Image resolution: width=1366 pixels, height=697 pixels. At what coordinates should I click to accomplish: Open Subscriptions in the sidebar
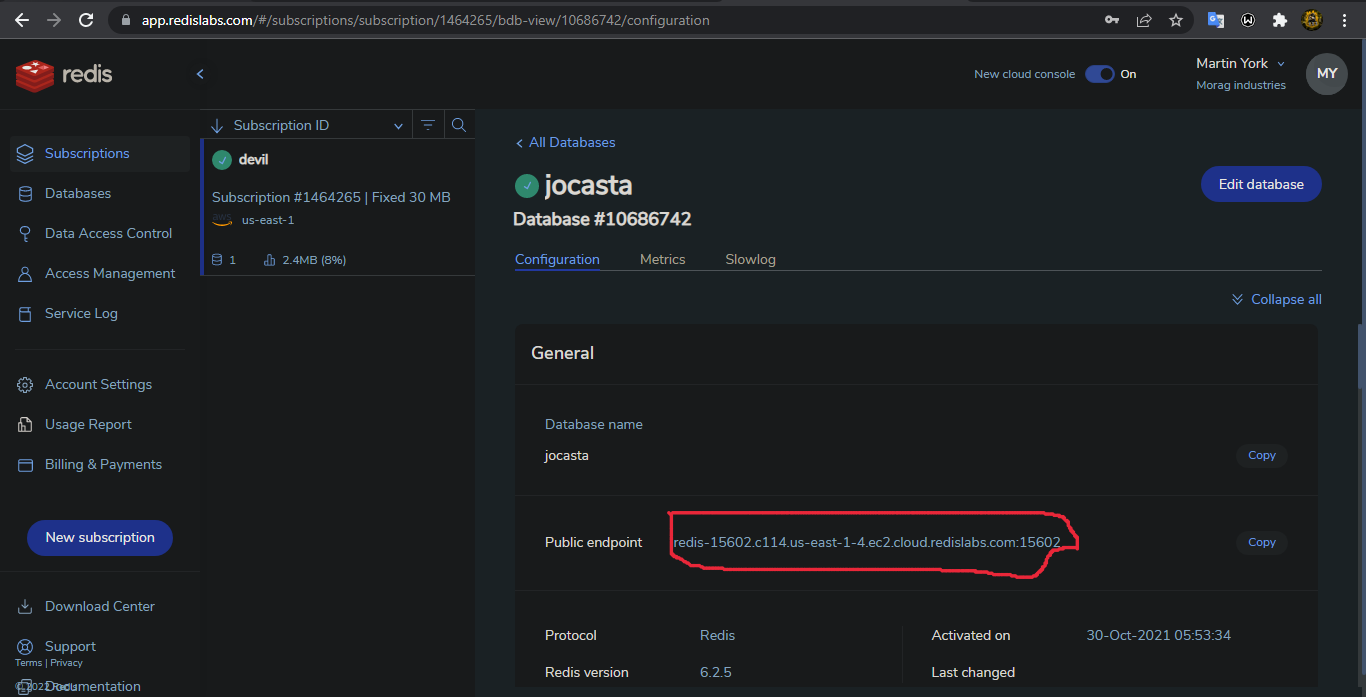pos(100,153)
